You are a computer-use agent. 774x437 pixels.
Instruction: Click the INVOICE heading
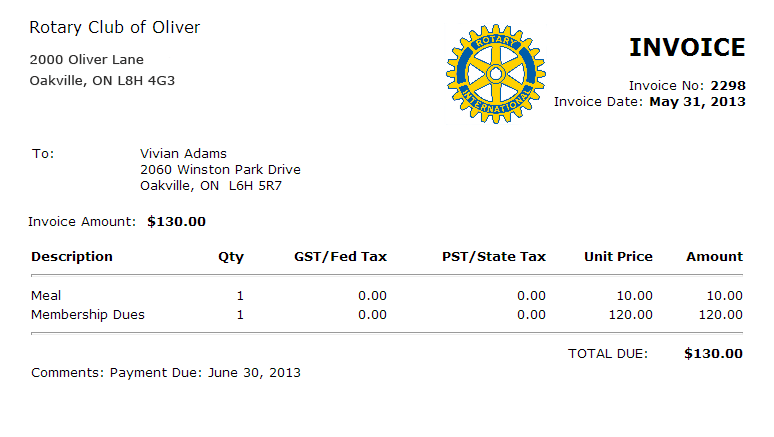tap(687, 47)
